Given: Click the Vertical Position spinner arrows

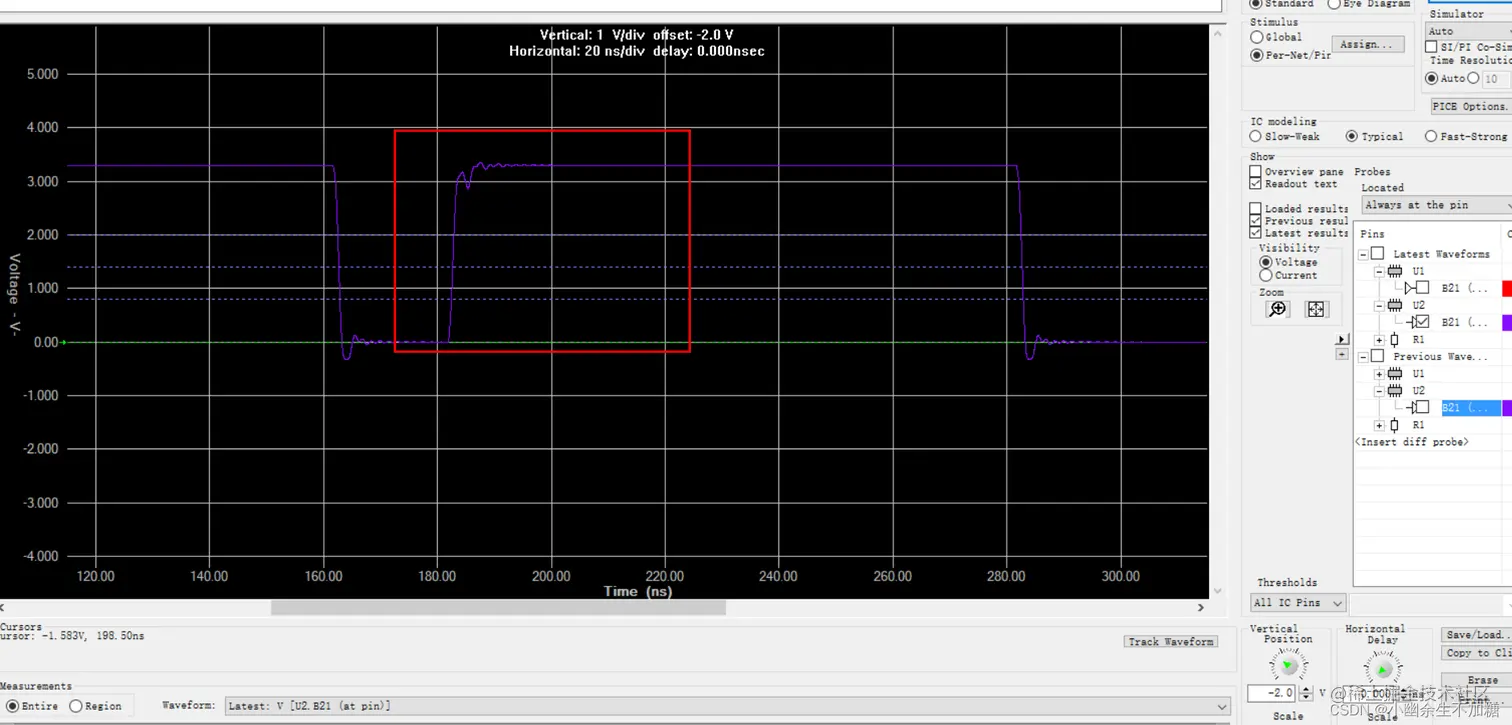Looking at the screenshot, I should [1305, 693].
